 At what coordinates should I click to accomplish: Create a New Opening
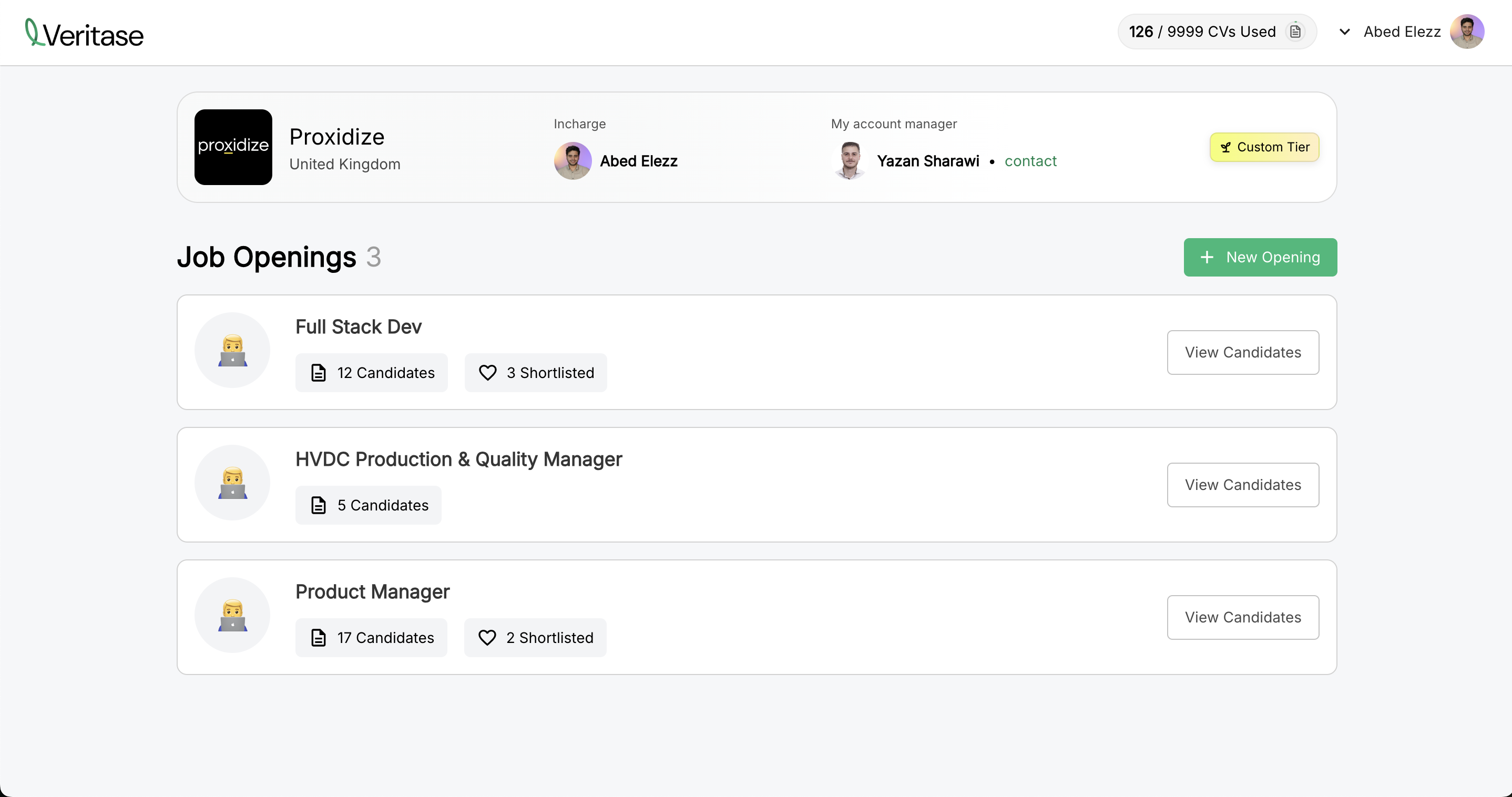pos(1260,257)
